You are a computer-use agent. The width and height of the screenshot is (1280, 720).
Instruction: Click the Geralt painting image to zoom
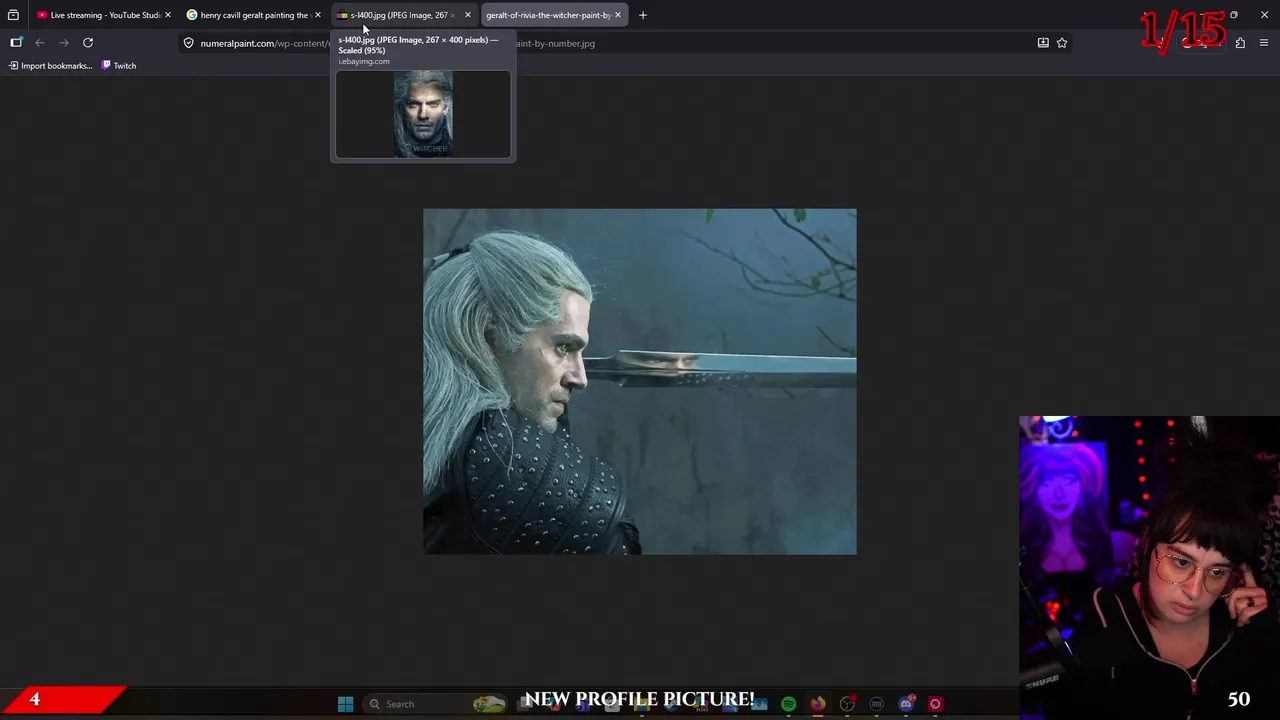click(x=640, y=381)
